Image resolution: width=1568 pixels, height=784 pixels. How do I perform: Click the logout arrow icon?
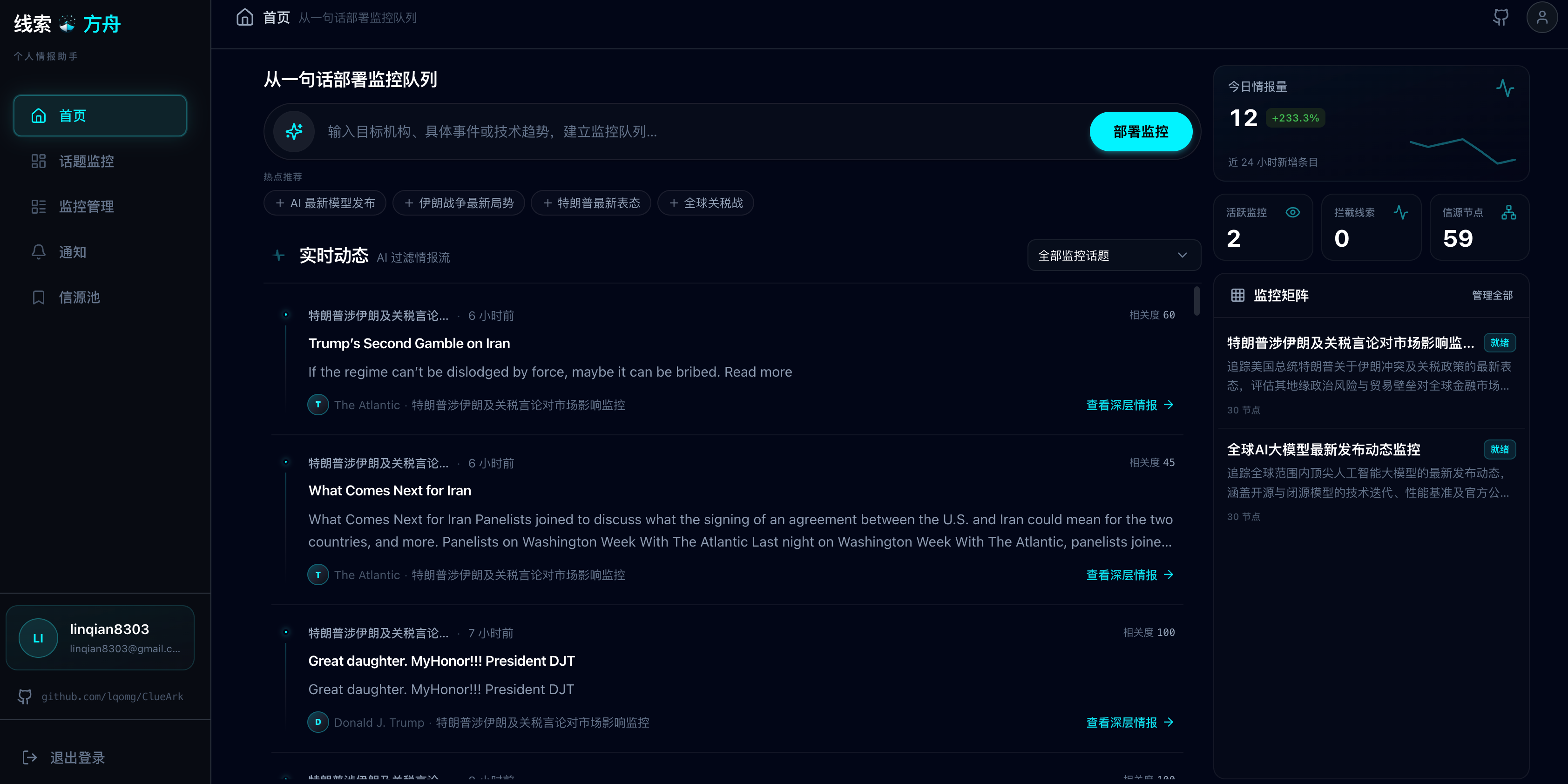(x=29, y=757)
